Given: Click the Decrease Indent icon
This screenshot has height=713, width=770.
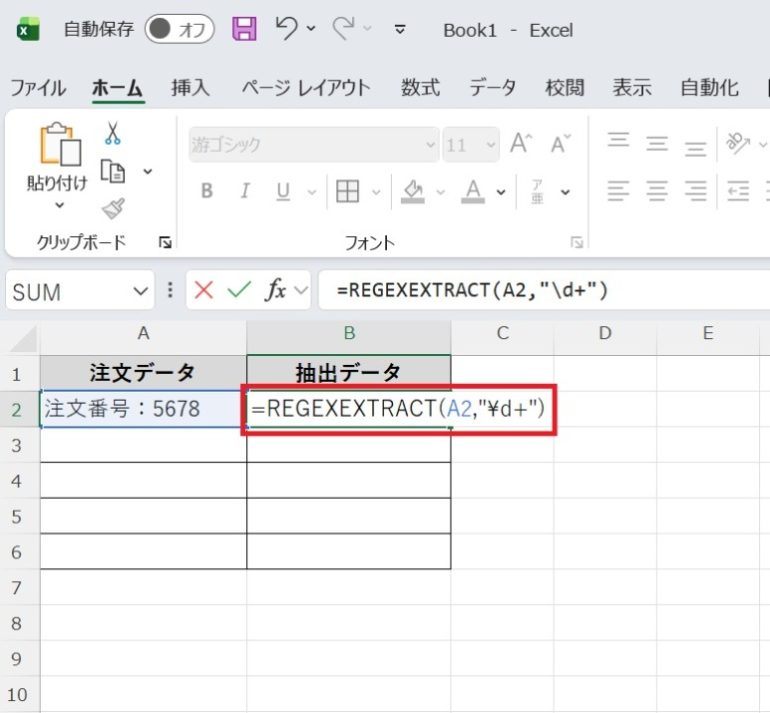Looking at the screenshot, I should (738, 191).
